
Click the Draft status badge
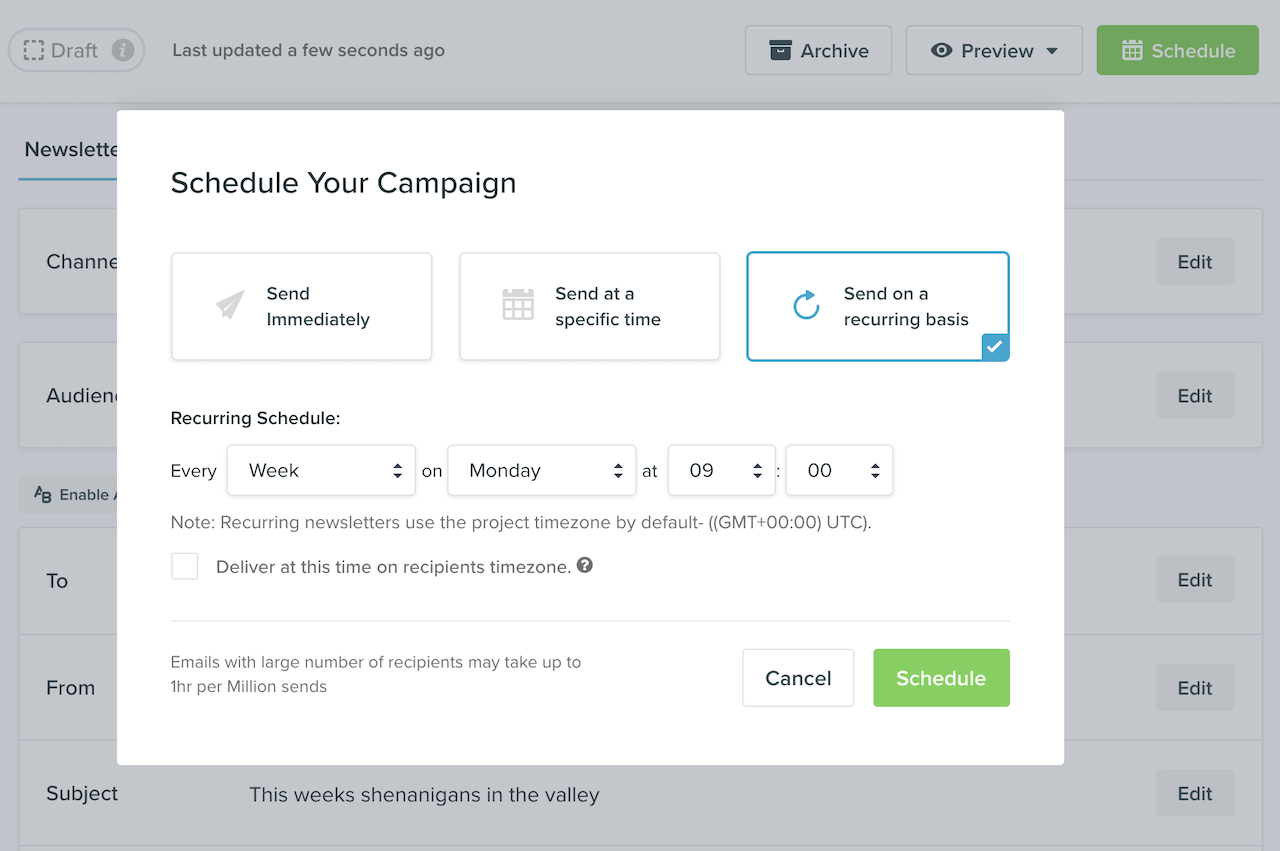(76, 49)
